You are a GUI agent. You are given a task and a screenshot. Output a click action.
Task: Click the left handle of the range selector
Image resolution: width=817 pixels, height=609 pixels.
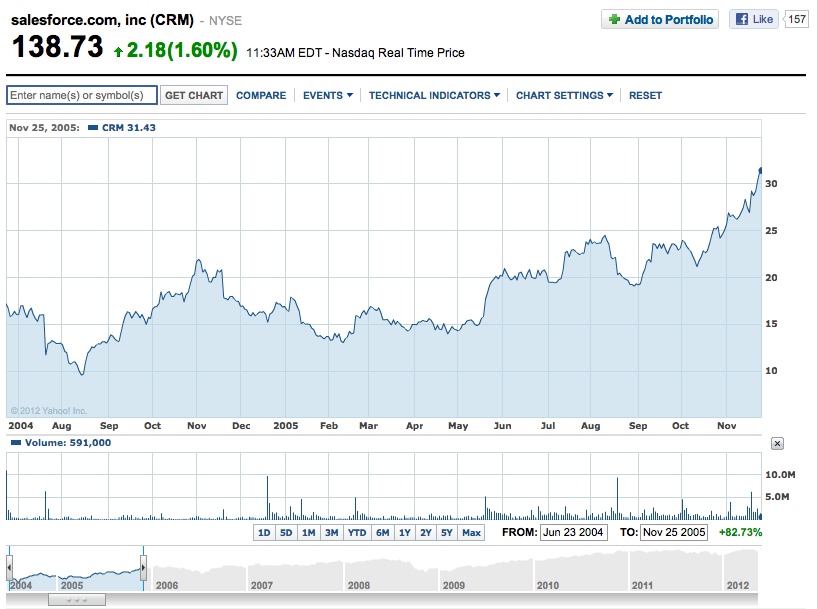[x=9, y=567]
